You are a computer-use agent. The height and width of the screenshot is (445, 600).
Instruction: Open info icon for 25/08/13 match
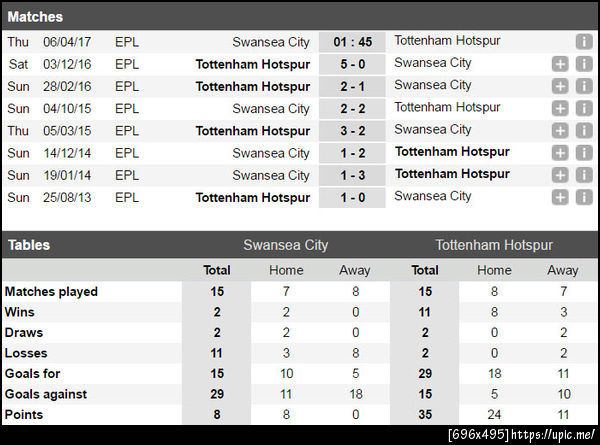584,197
